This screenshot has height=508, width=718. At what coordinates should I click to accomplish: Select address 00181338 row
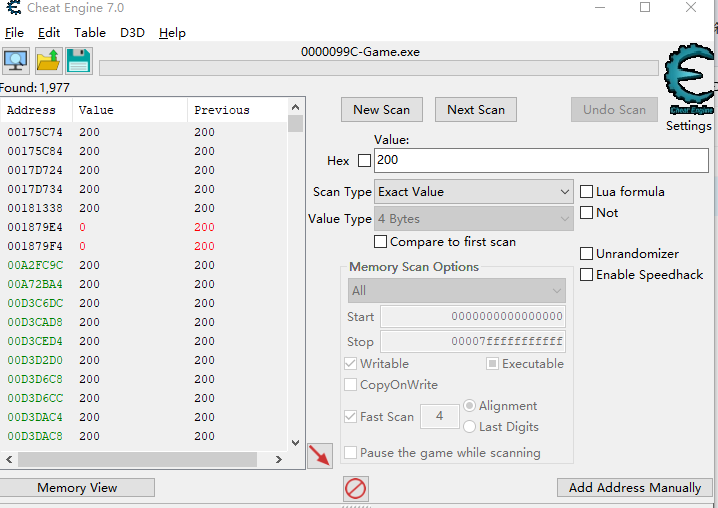click(x=144, y=208)
